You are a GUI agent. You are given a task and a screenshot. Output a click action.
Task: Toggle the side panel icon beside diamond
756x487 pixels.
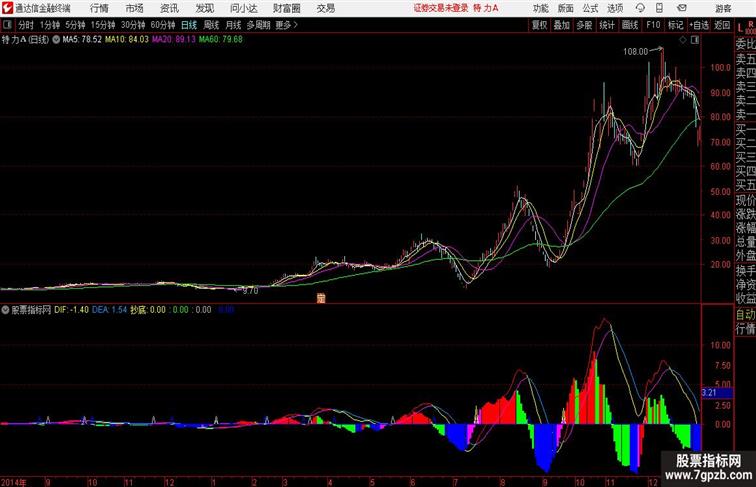click(x=695, y=40)
